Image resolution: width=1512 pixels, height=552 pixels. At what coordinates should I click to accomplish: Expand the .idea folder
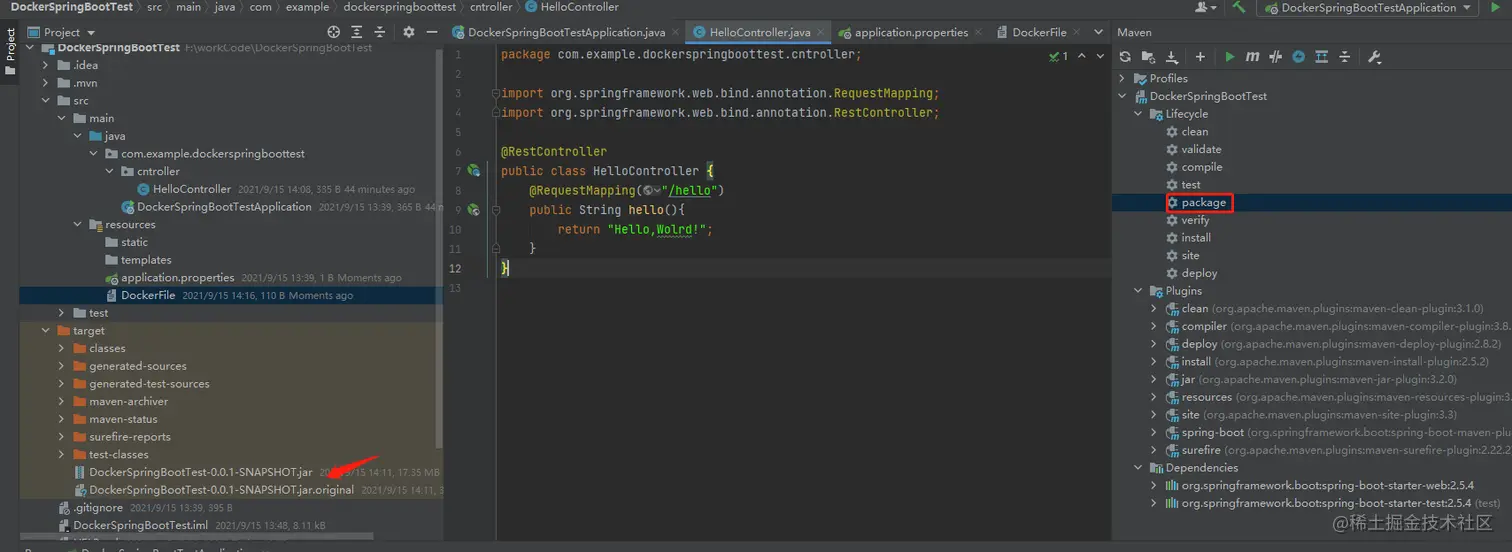46,65
